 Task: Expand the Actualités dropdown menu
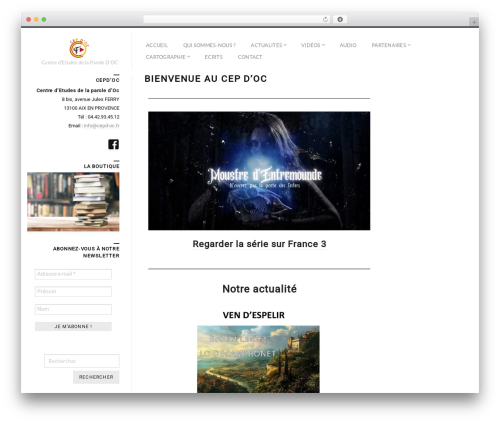tap(268, 45)
